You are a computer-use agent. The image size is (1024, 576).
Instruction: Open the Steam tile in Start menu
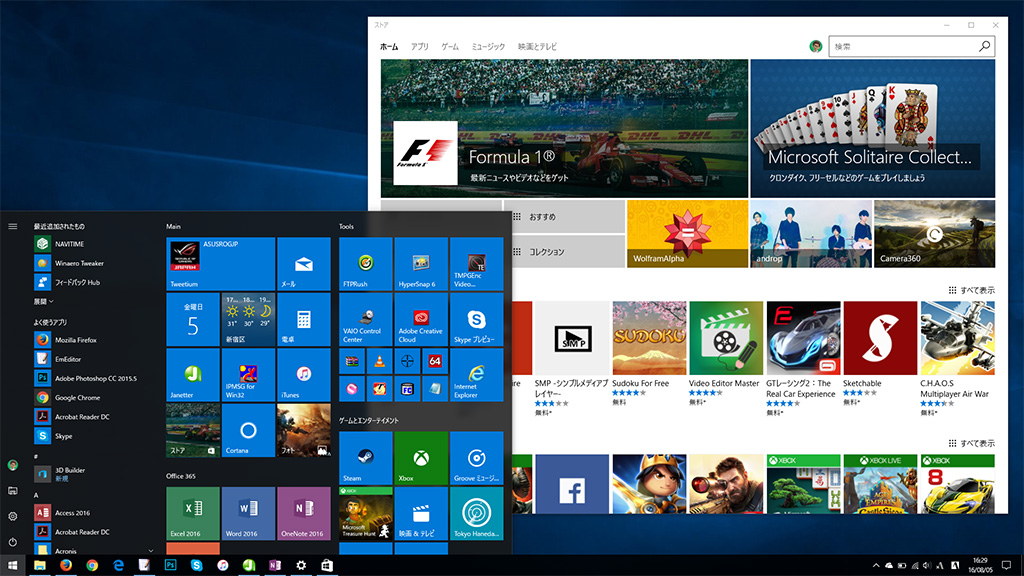(366, 458)
